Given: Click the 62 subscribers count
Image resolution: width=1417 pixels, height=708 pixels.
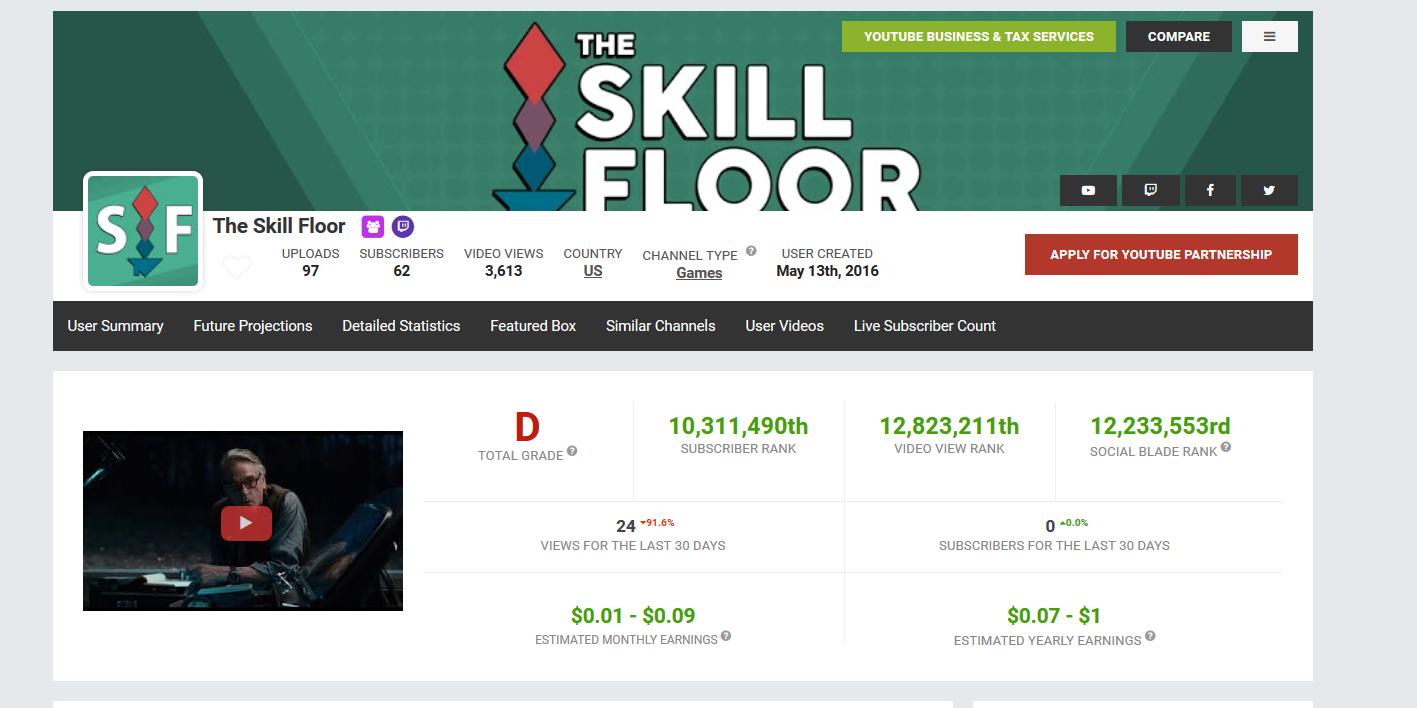Looking at the screenshot, I should pyautogui.click(x=401, y=271).
